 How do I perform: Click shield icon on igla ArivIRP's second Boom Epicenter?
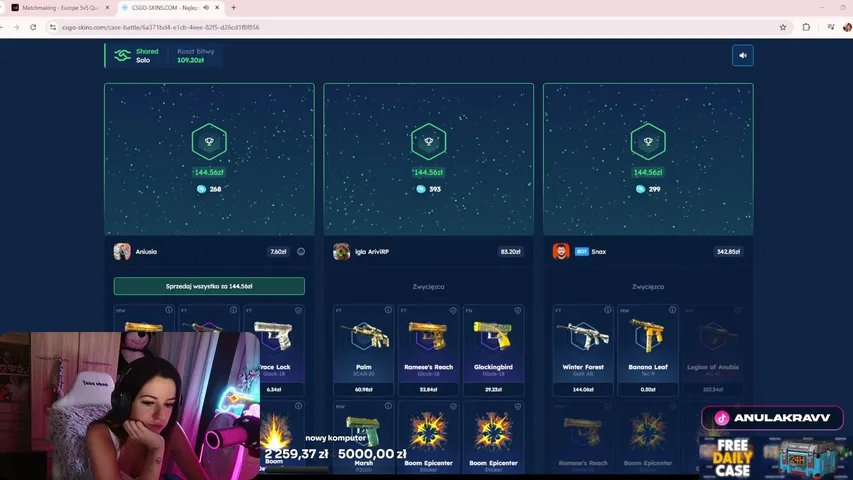point(518,406)
